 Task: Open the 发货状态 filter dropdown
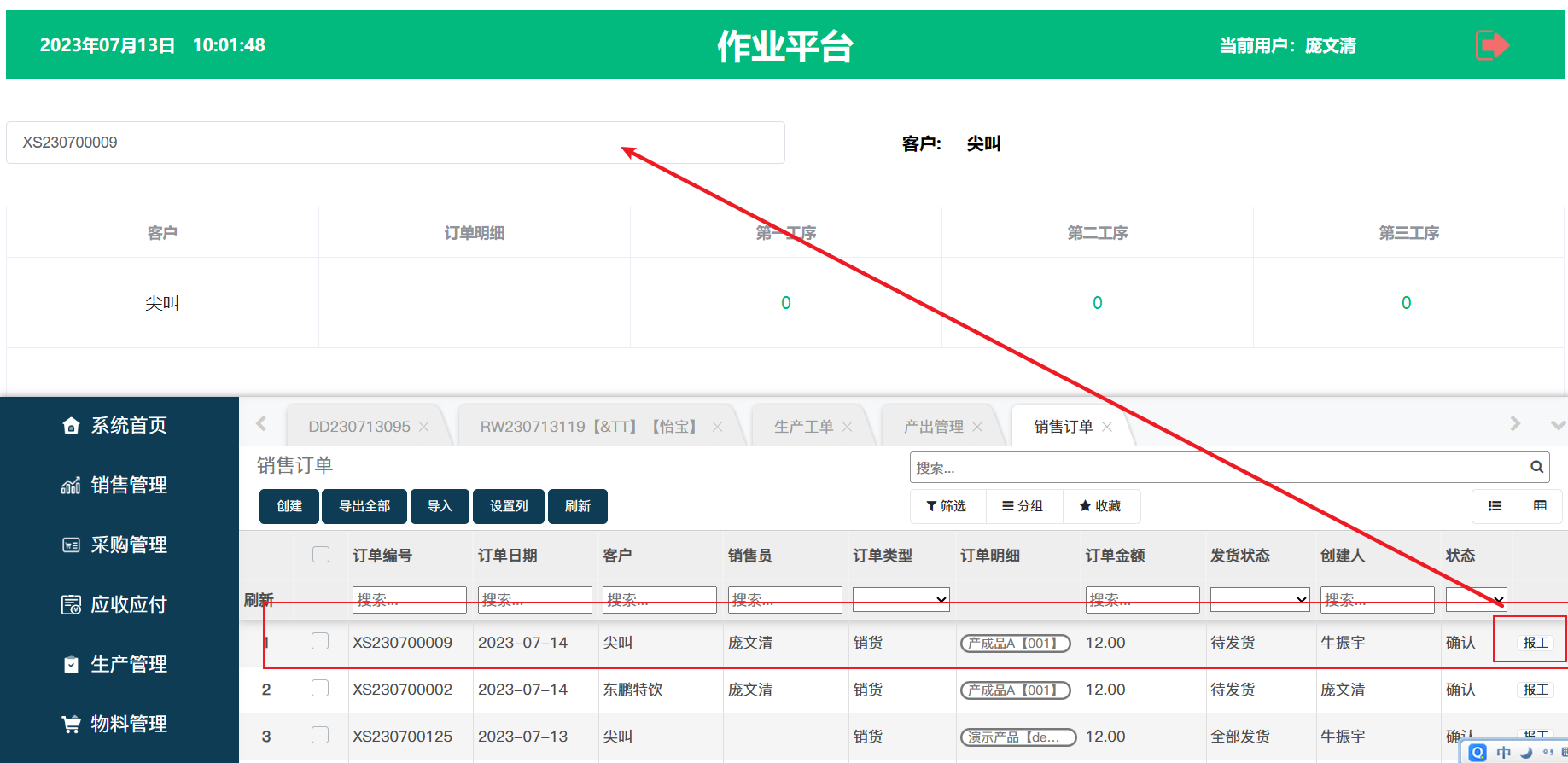tap(1259, 599)
